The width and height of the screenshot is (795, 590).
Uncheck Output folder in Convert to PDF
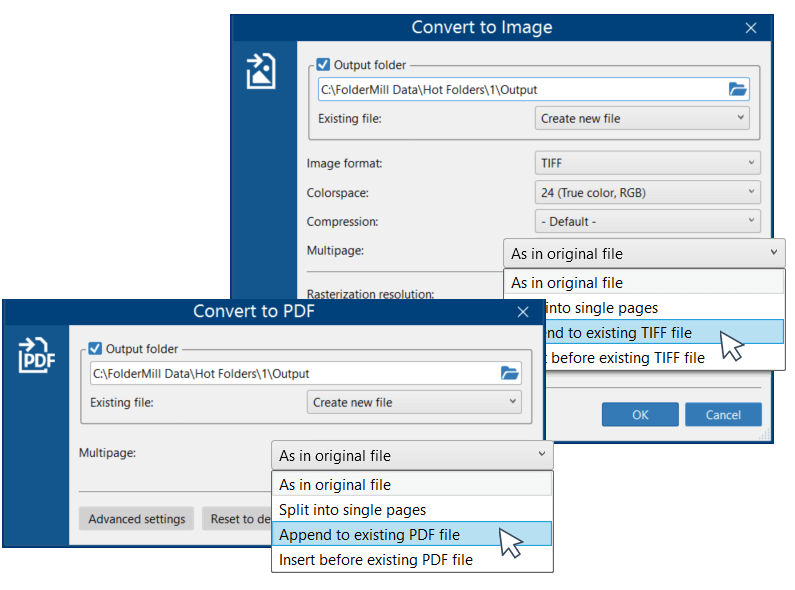tap(95, 349)
